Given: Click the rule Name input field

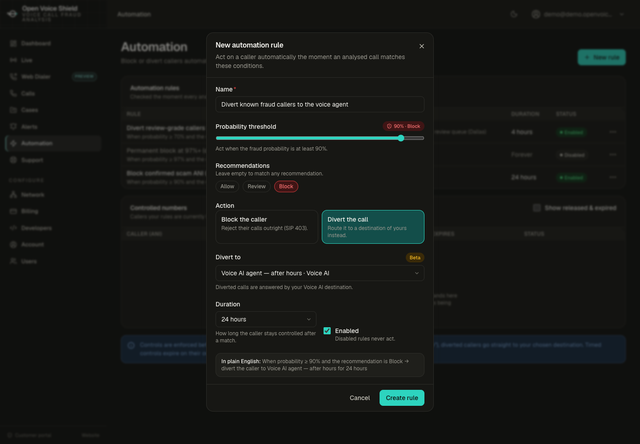Looking at the screenshot, I should 320,104.
